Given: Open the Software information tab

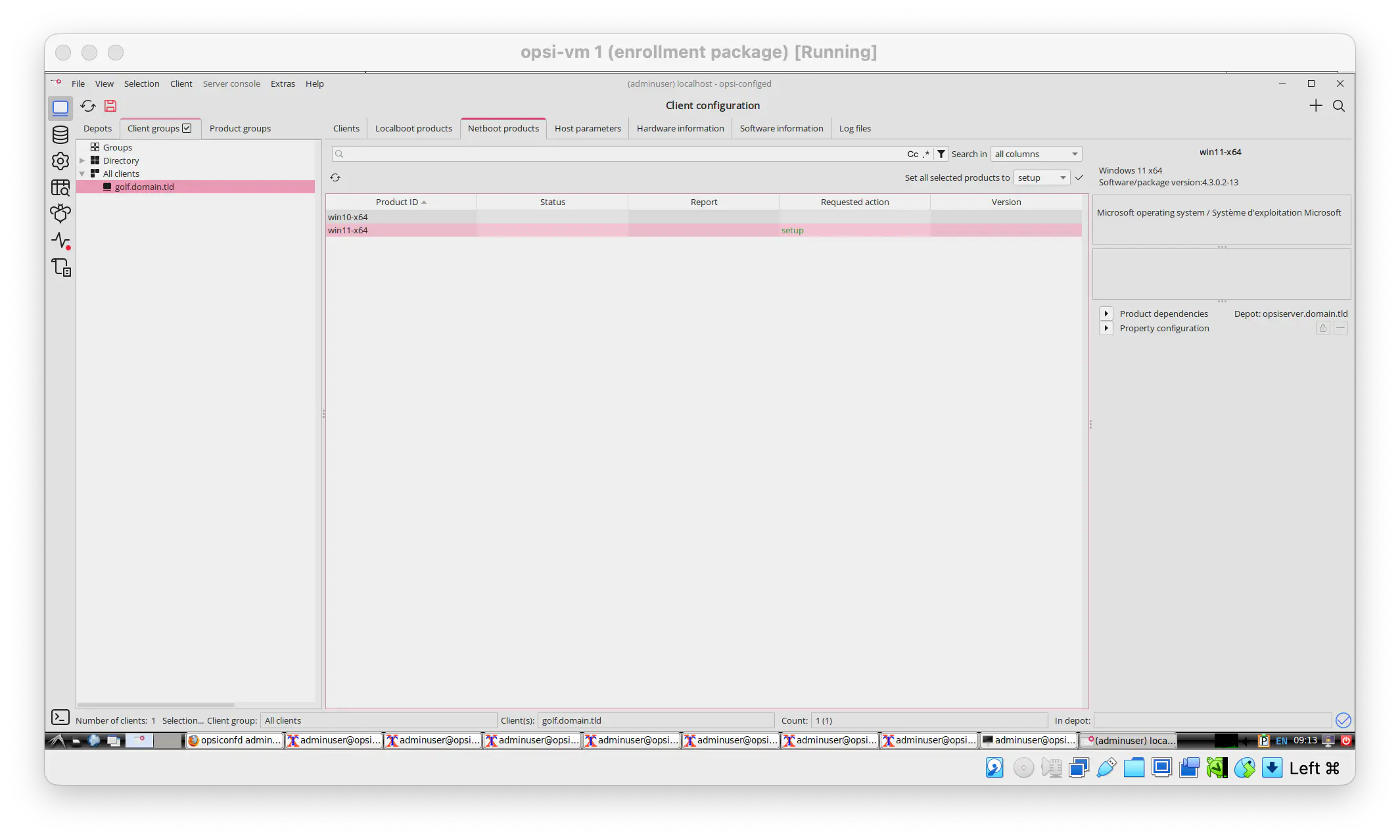Looking at the screenshot, I should point(781,128).
